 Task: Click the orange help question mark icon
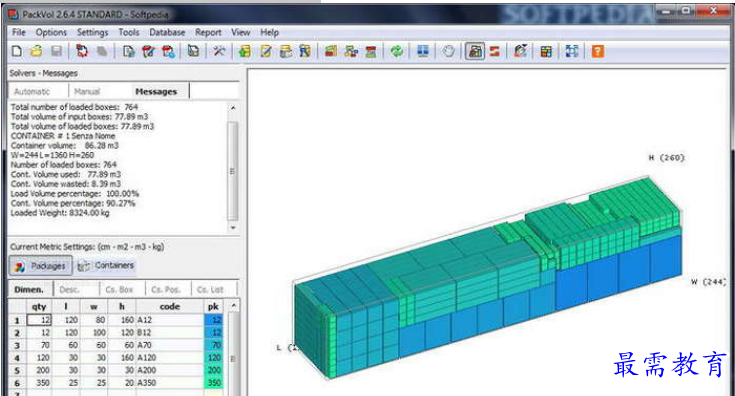tap(598, 51)
